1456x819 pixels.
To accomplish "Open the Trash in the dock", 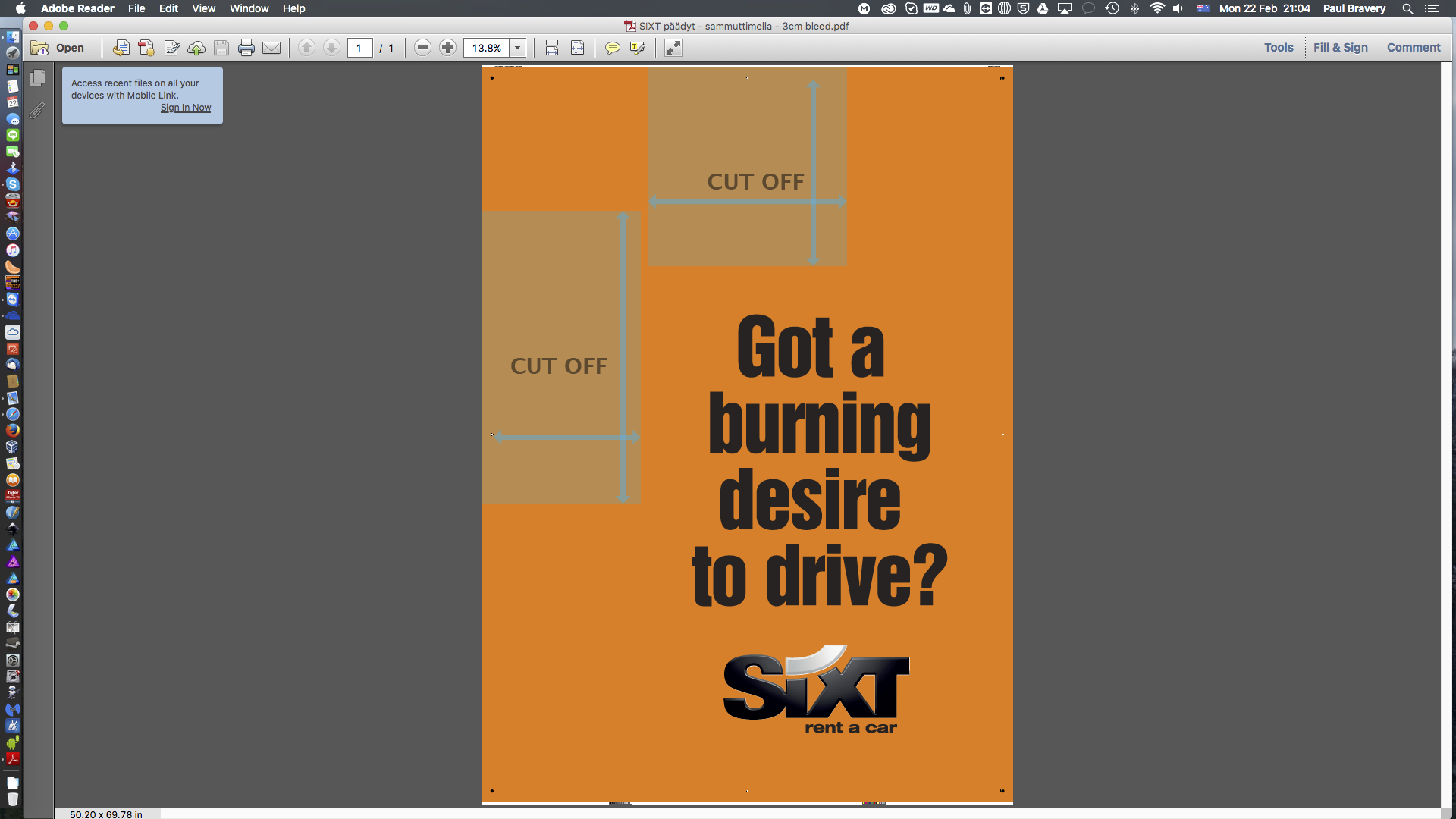I will coord(13,799).
